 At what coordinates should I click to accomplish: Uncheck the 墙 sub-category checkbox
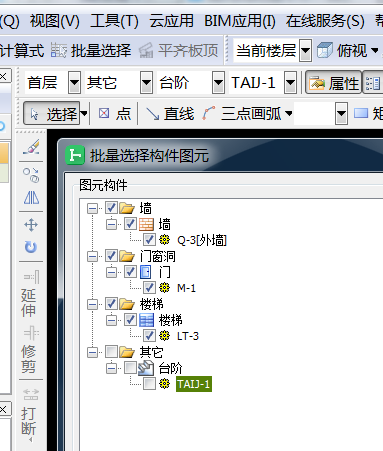pyautogui.click(x=130, y=224)
